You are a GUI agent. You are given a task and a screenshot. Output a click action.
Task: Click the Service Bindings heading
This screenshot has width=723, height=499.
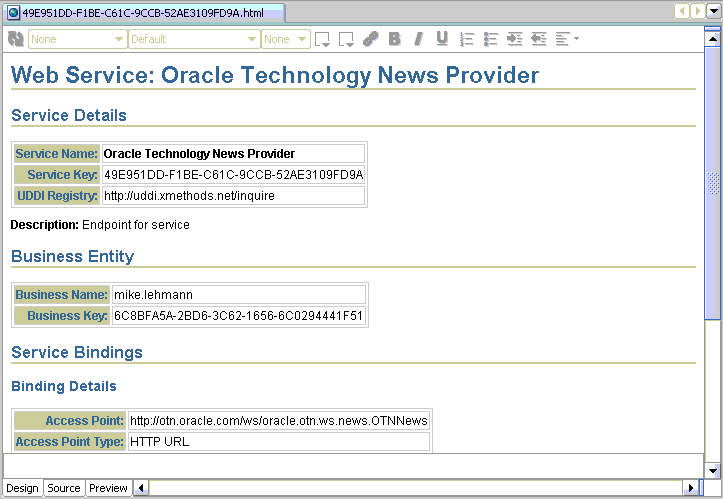77,352
